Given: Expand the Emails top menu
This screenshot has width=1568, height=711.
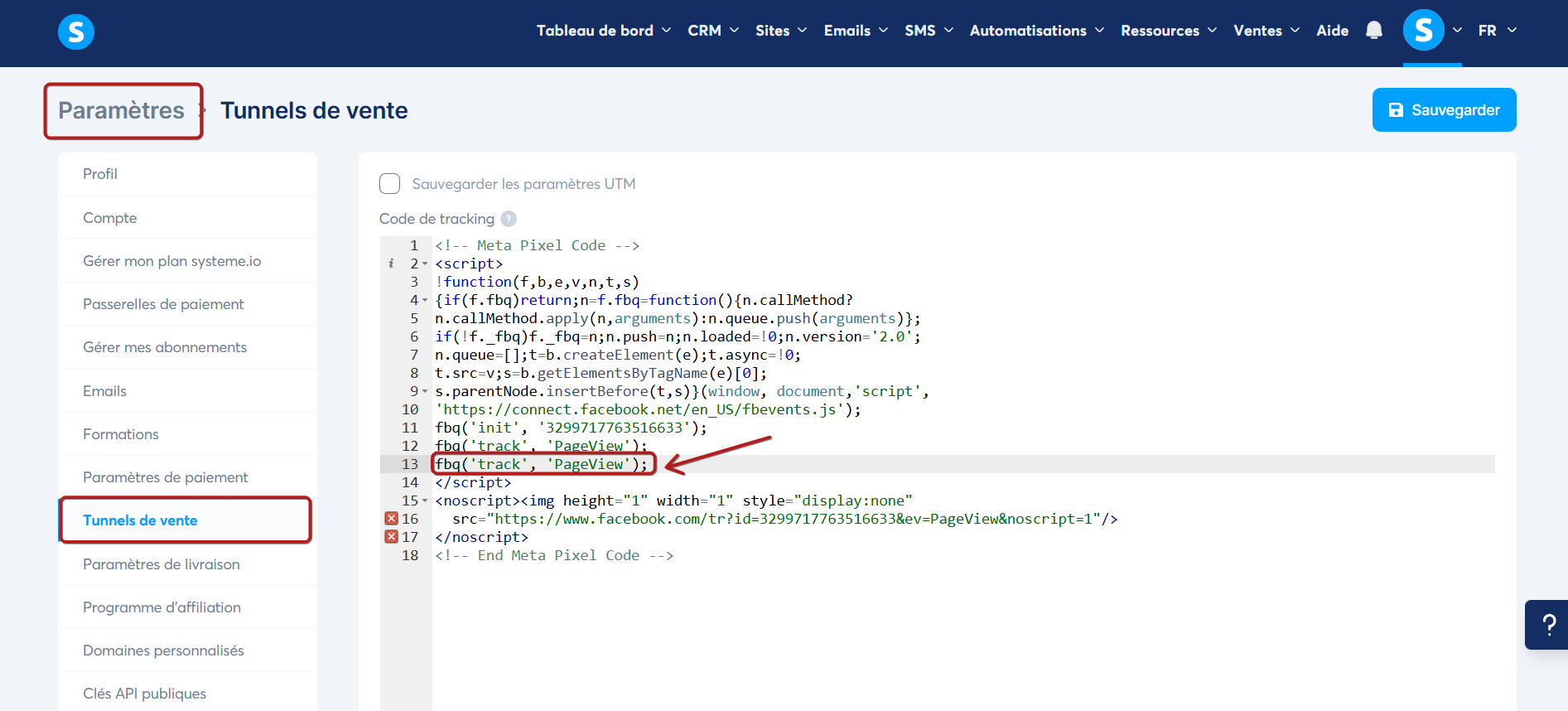Looking at the screenshot, I should pyautogui.click(x=856, y=31).
